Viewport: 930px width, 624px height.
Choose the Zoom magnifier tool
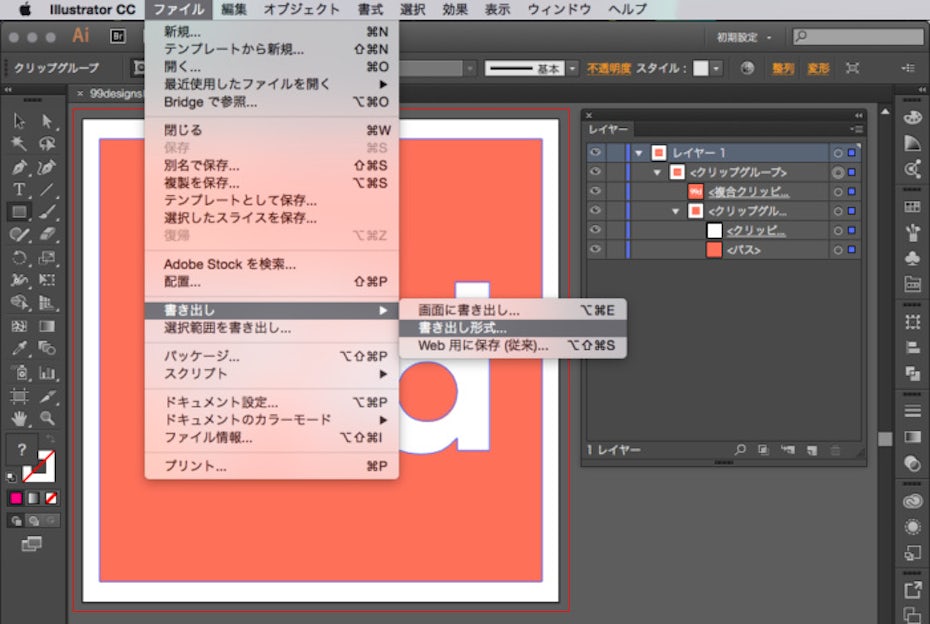[x=46, y=418]
